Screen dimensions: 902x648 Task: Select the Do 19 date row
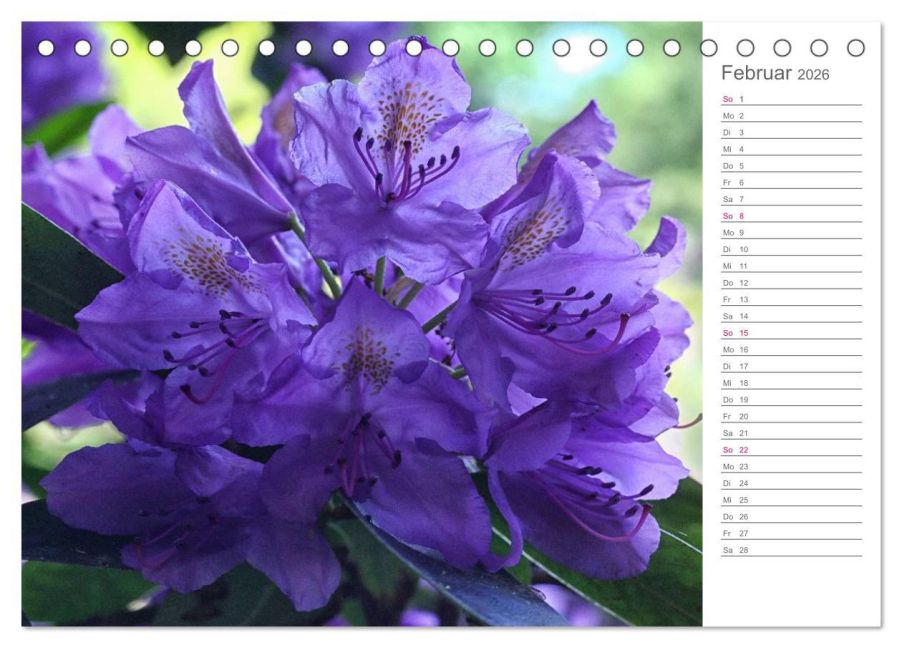coord(792,399)
